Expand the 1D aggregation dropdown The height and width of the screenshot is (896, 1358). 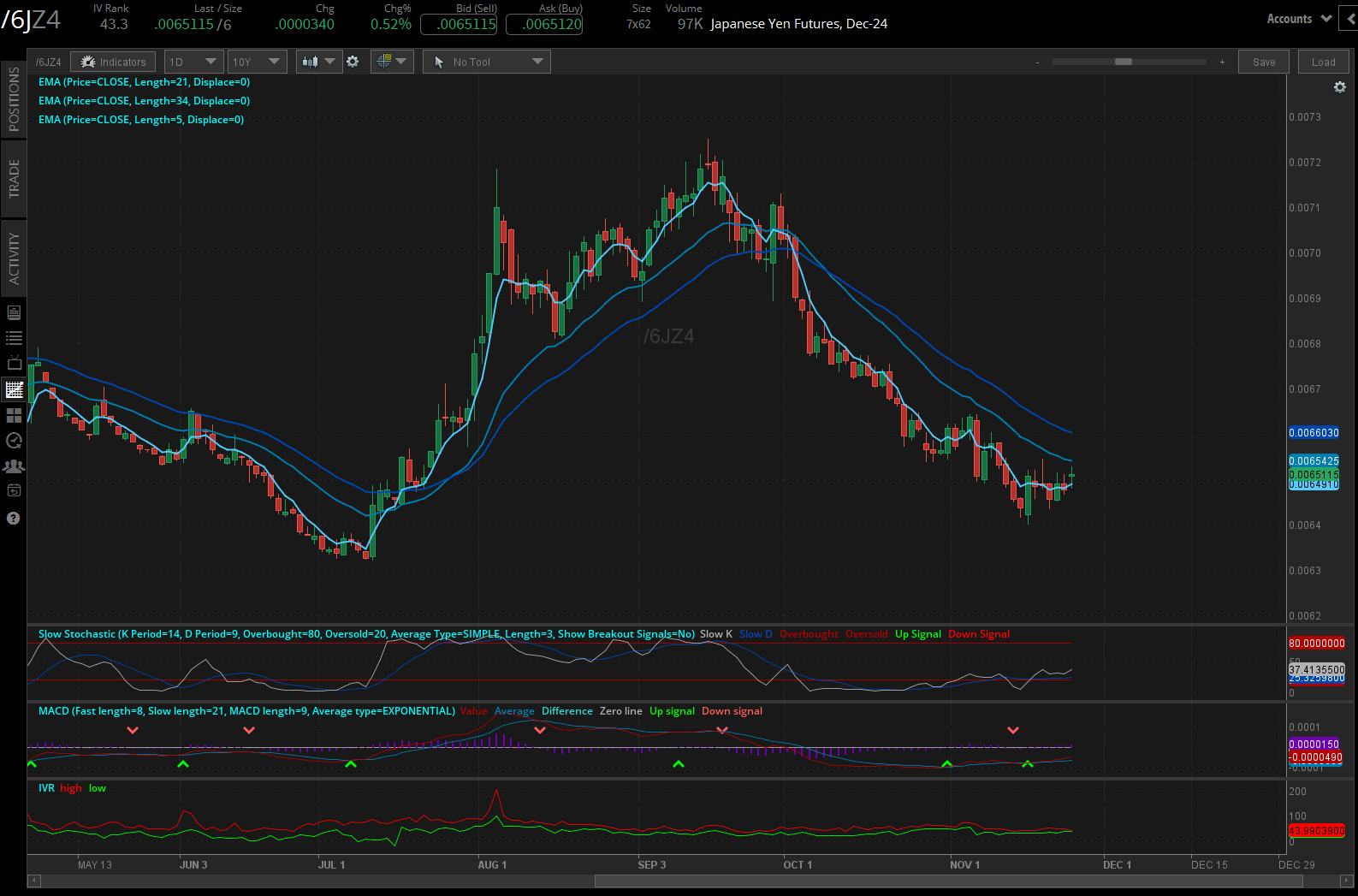[x=193, y=62]
